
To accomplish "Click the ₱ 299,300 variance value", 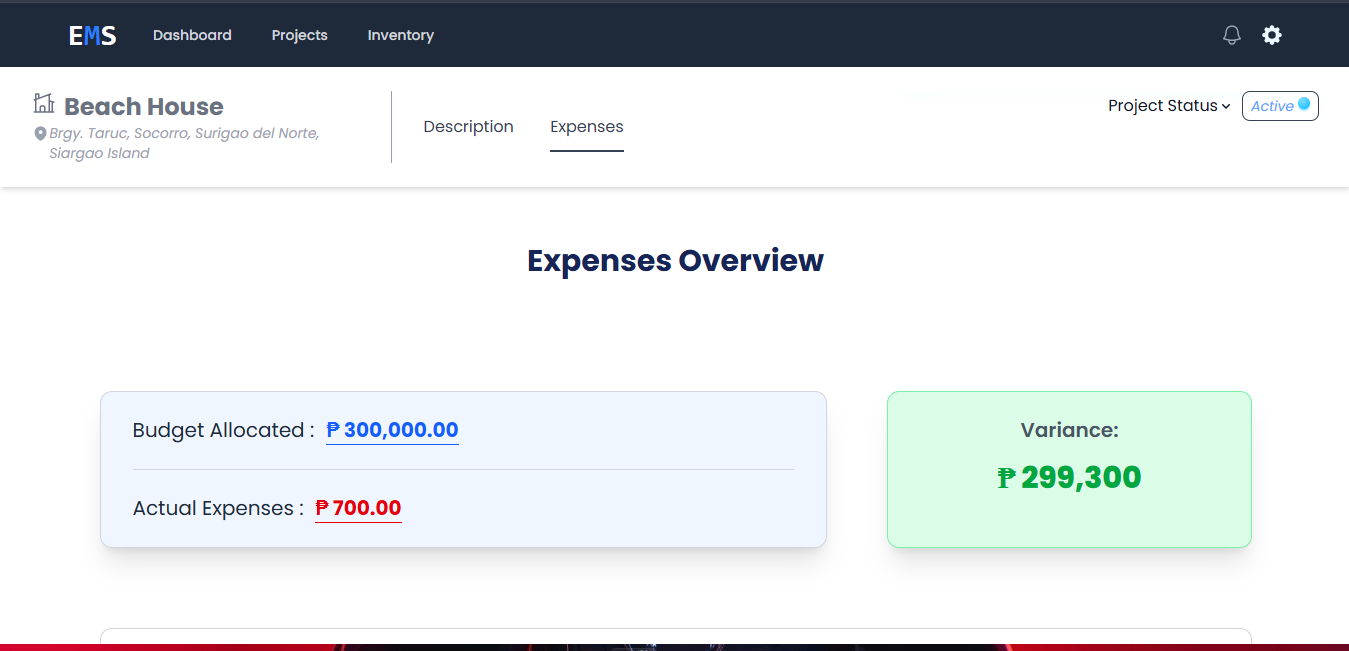I will 1069,478.
